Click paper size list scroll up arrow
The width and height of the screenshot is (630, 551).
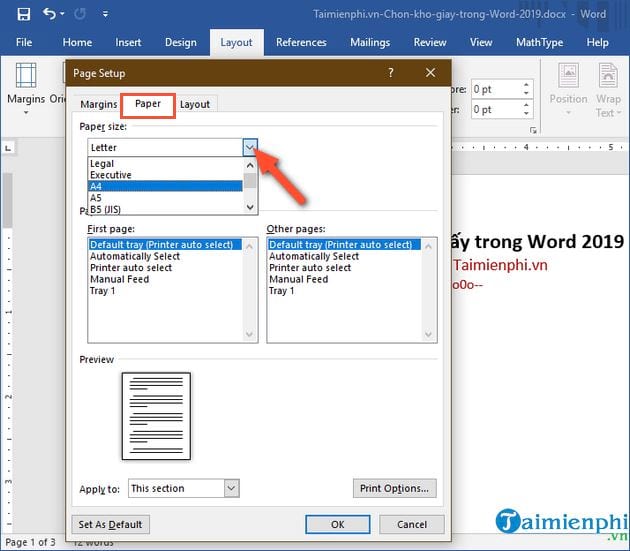(250, 165)
